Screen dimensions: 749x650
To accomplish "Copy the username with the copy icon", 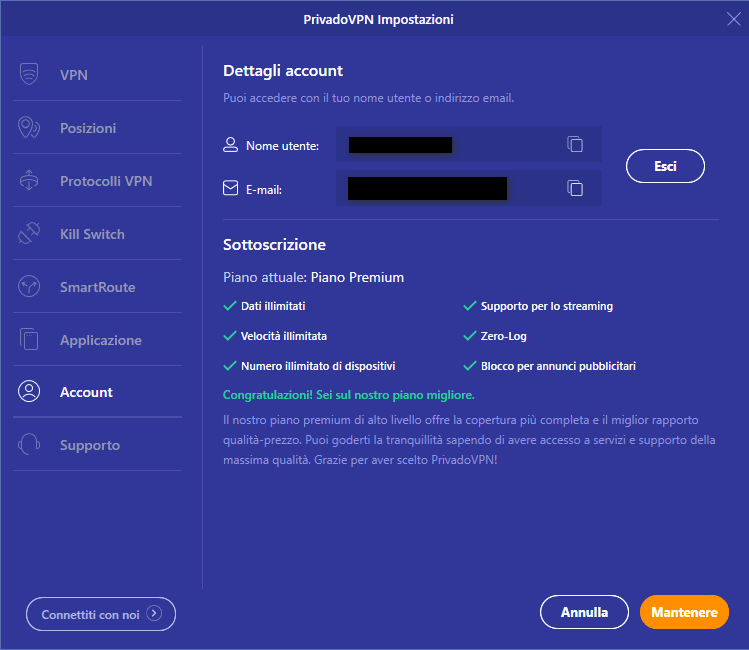I will tap(575, 145).
